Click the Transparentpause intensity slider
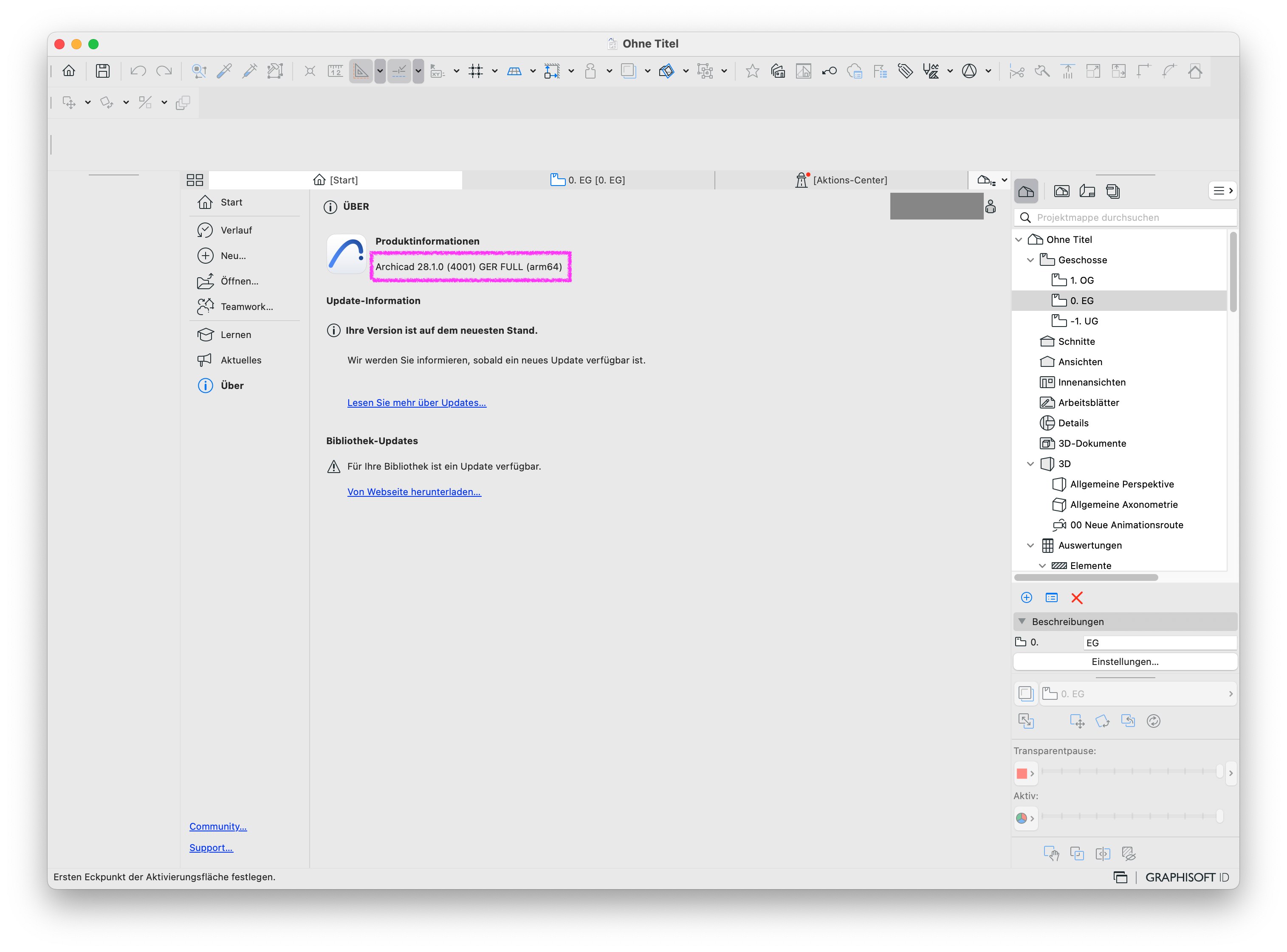Image resolution: width=1287 pixels, height=952 pixels. pyautogui.click(x=1132, y=772)
